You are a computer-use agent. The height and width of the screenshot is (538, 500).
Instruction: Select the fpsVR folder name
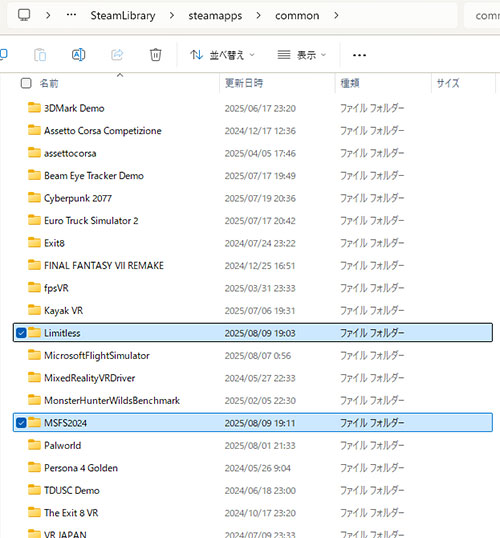click(56, 288)
